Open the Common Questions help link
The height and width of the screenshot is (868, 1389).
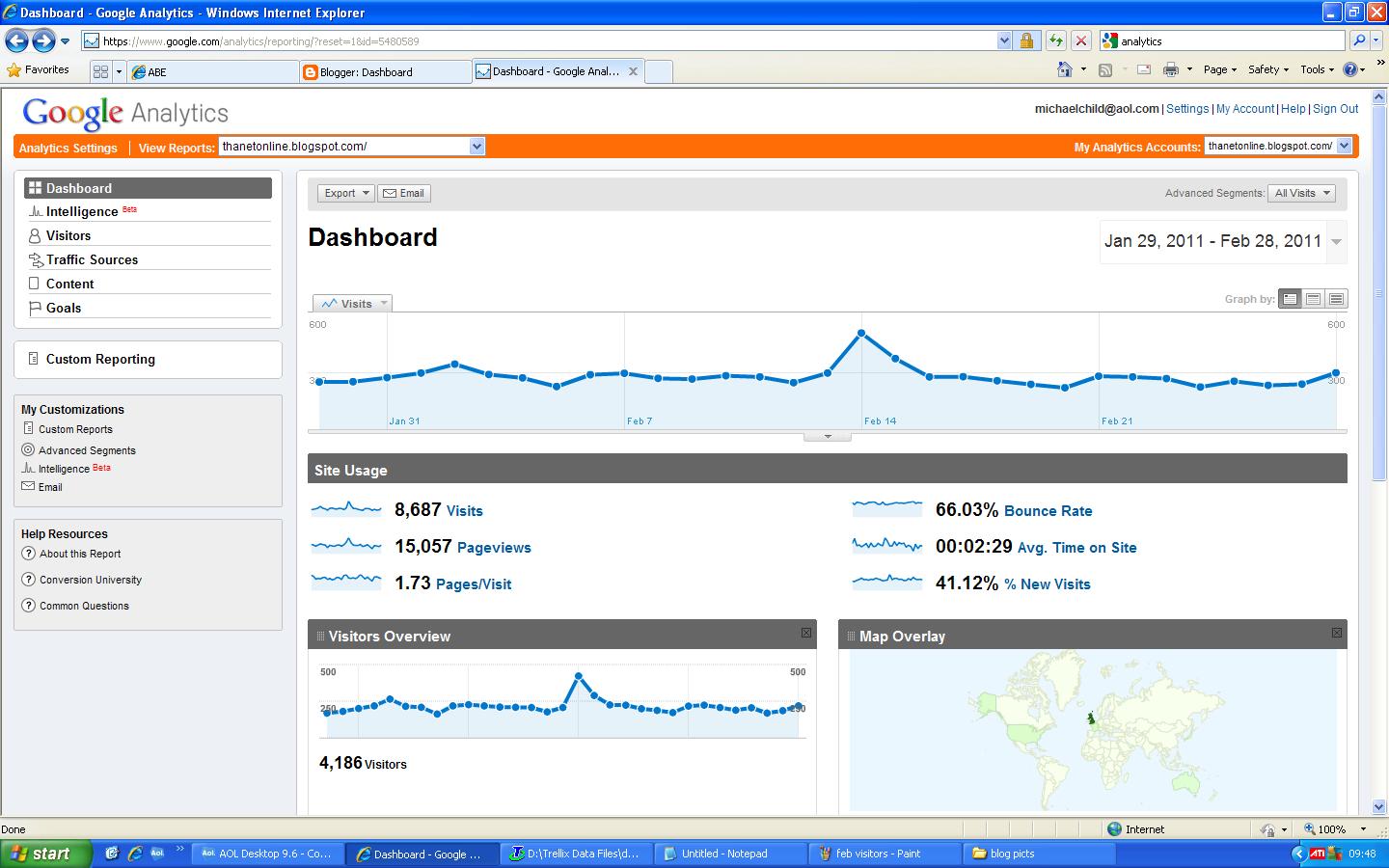coord(84,606)
